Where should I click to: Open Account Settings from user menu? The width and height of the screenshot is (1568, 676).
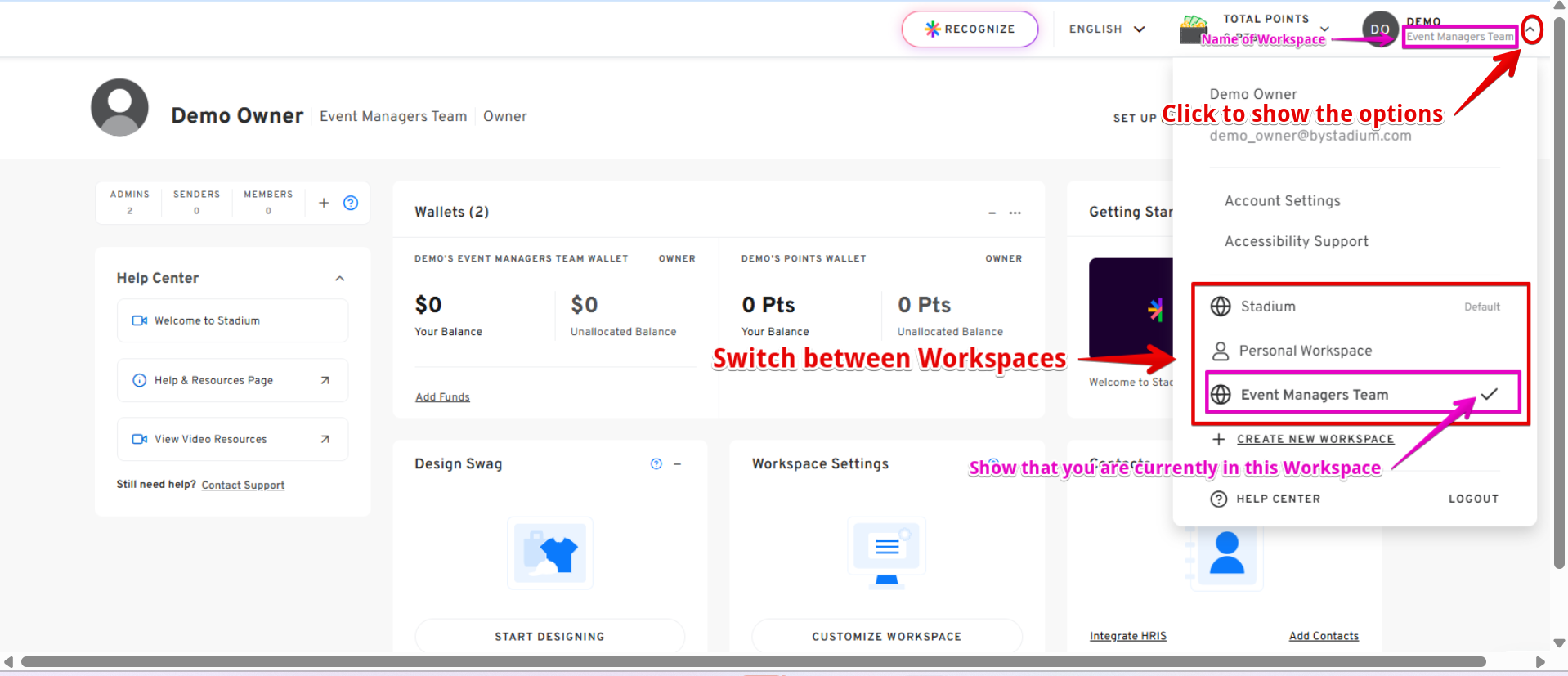(1282, 201)
